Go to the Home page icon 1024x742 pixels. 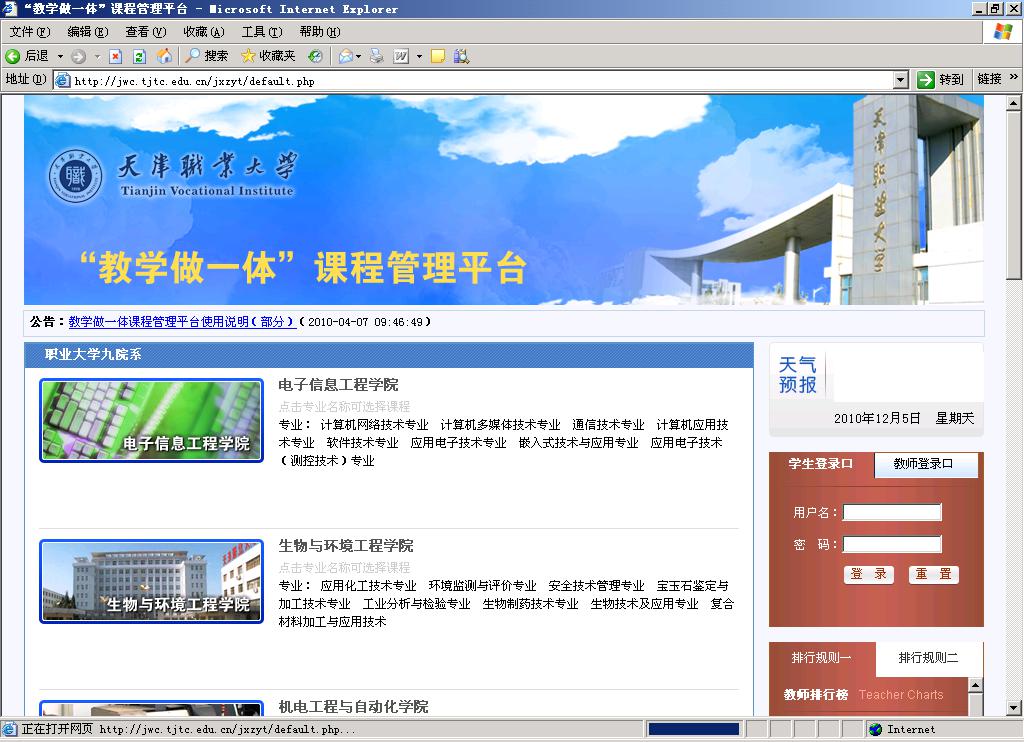point(164,56)
